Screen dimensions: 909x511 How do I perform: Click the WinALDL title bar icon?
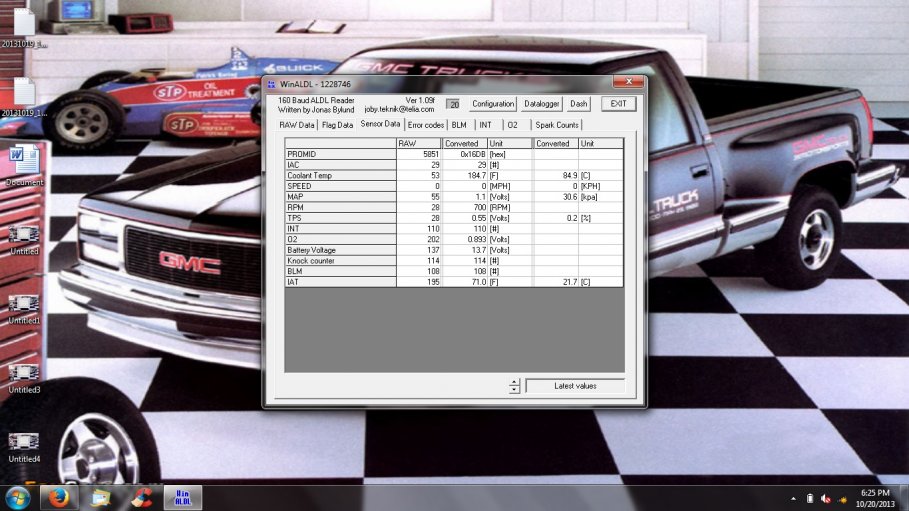pyautogui.click(x=271, y=84)
